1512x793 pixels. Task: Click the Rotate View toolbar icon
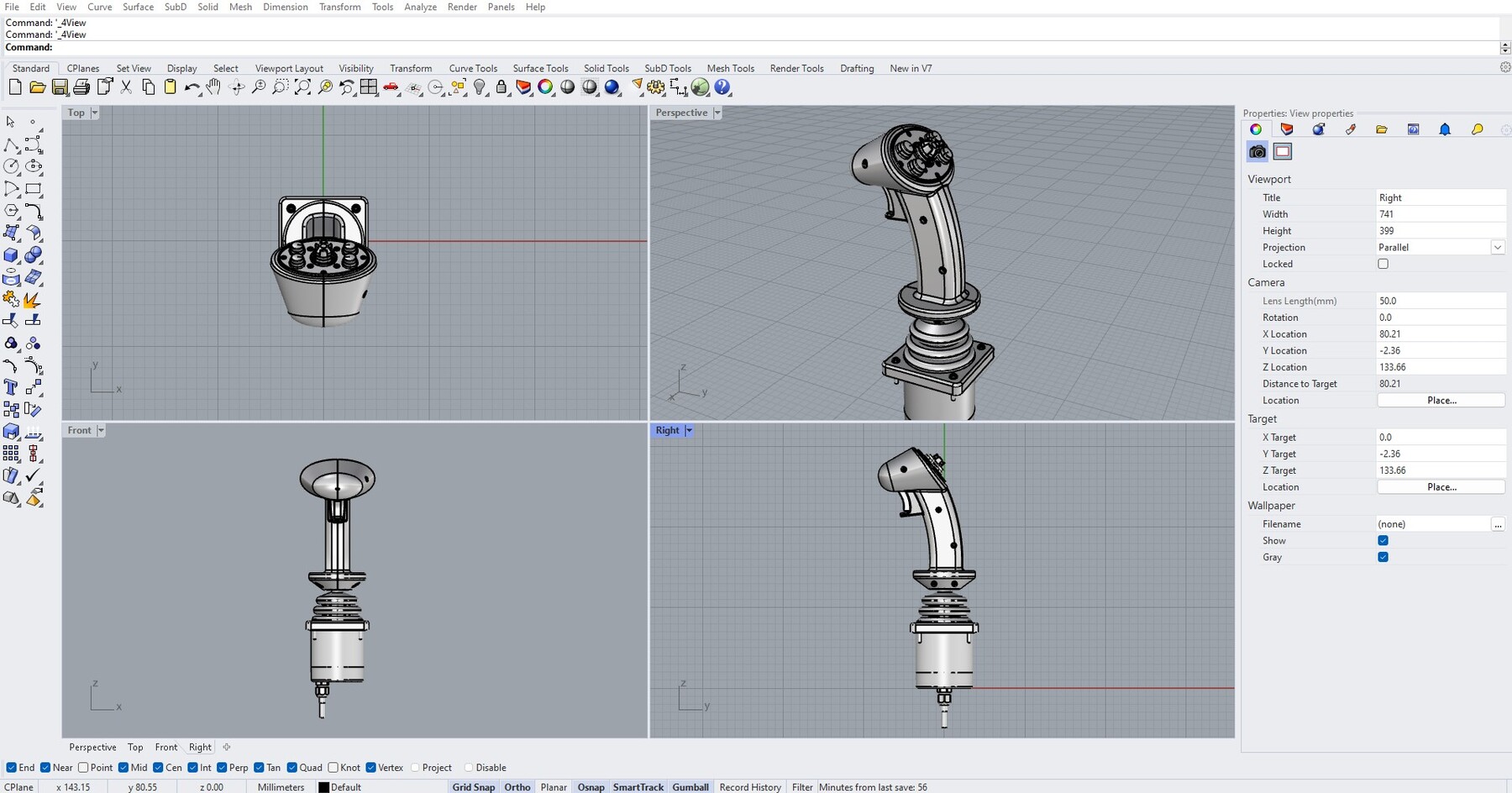(x=235, y=87)
